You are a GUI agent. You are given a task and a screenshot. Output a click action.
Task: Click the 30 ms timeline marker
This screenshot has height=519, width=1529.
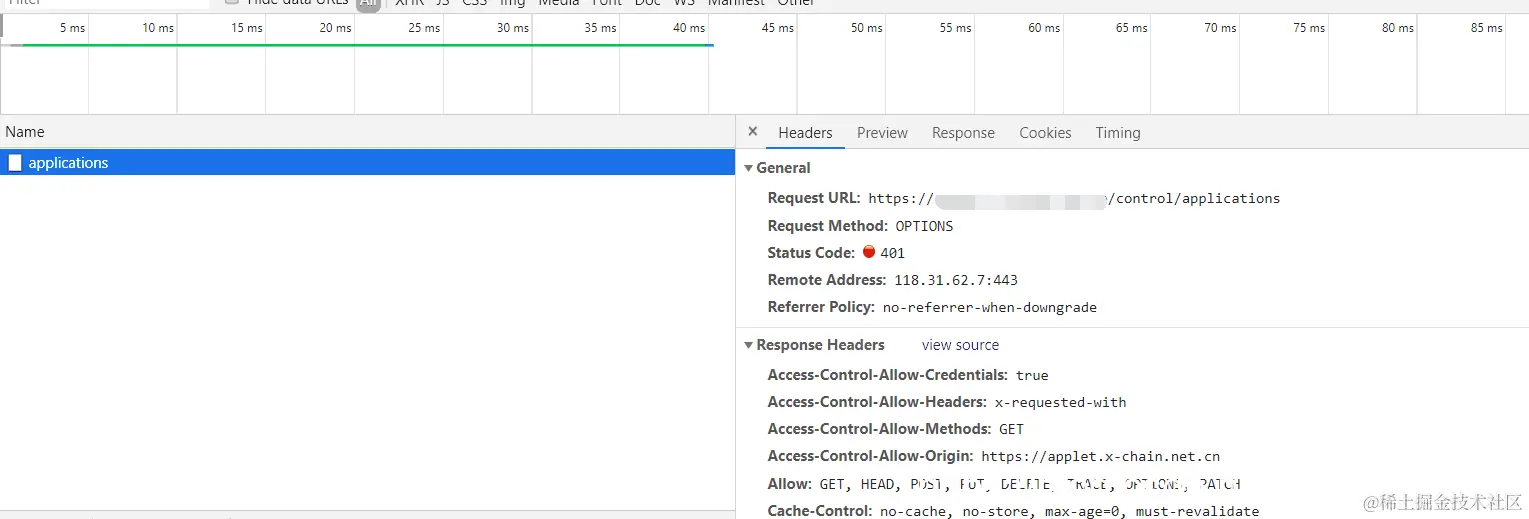point(513,28)
